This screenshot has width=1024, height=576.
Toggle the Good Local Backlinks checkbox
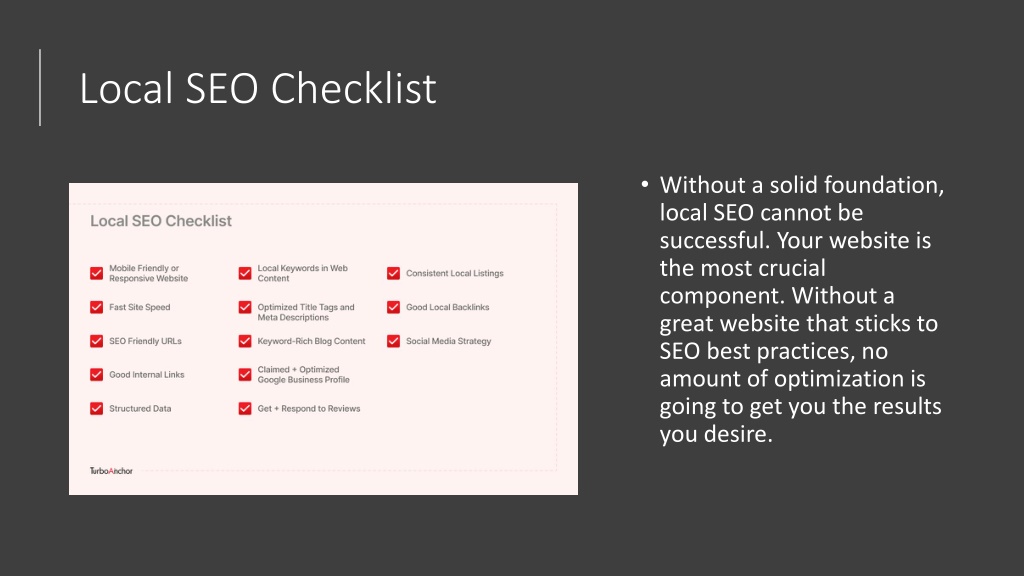click(x=393, y=307)
